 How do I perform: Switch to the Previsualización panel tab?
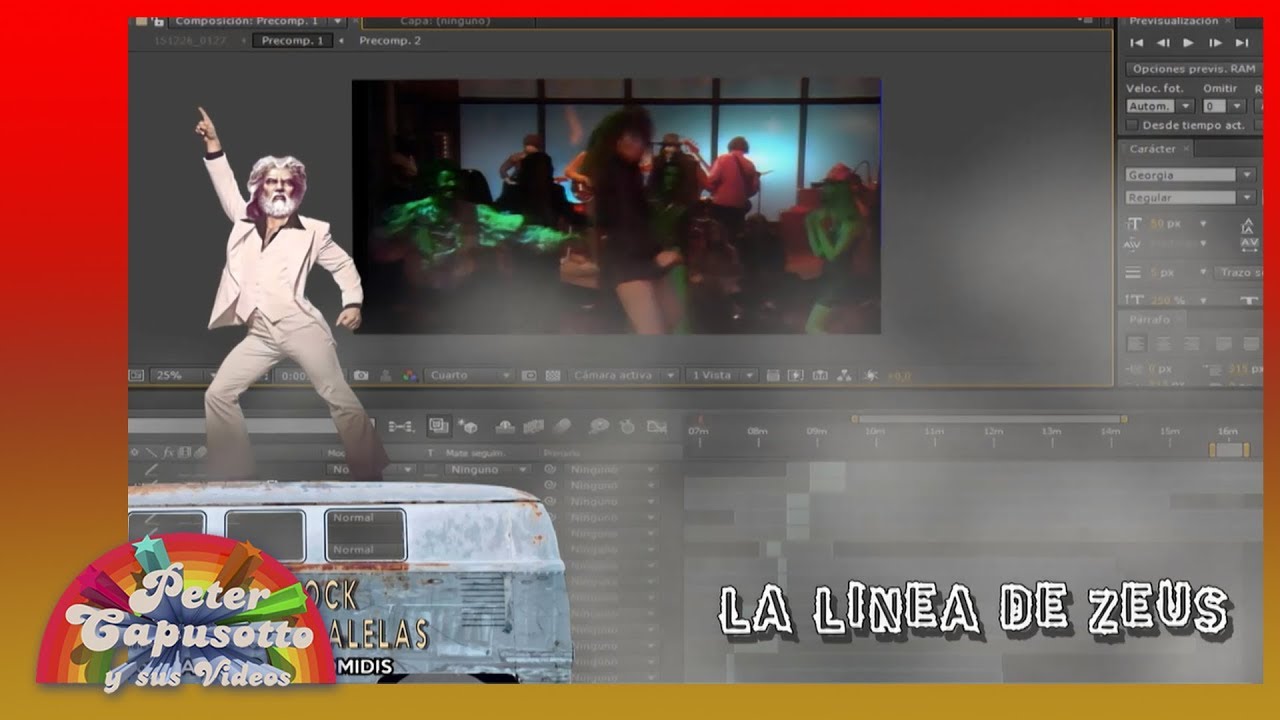tap(1174, 21)
